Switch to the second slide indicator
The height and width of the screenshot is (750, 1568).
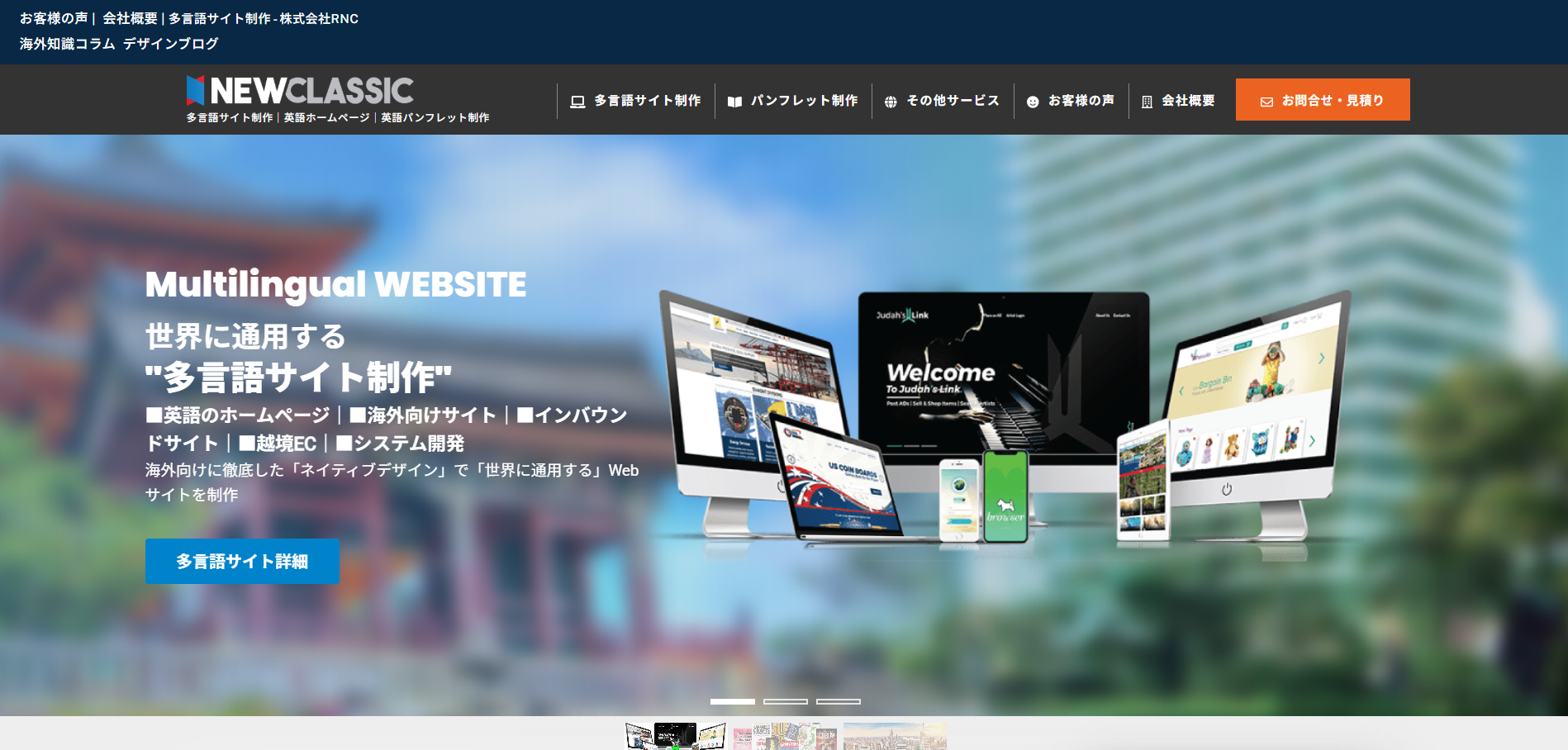(785, 701)
